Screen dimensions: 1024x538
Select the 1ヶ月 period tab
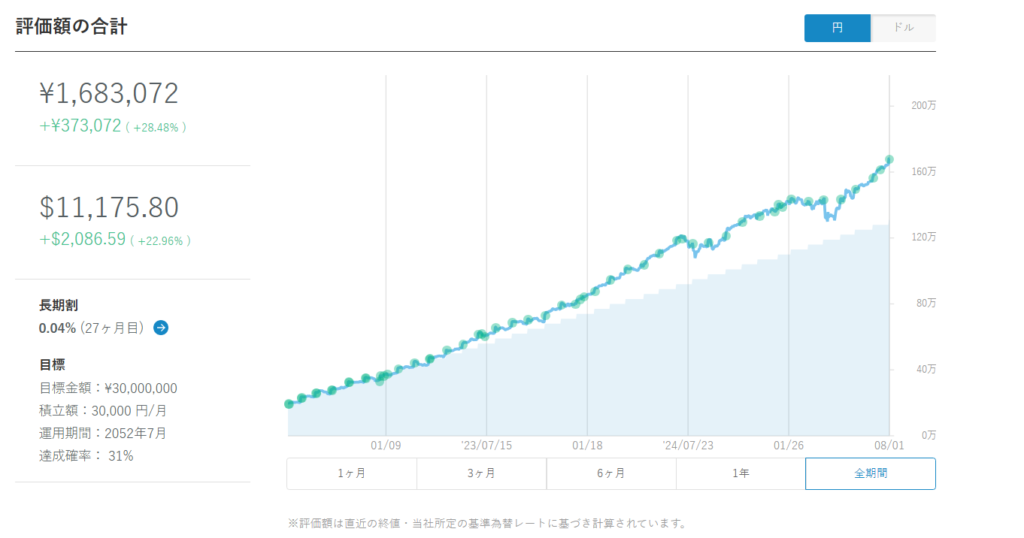click(x=351, y=473)
